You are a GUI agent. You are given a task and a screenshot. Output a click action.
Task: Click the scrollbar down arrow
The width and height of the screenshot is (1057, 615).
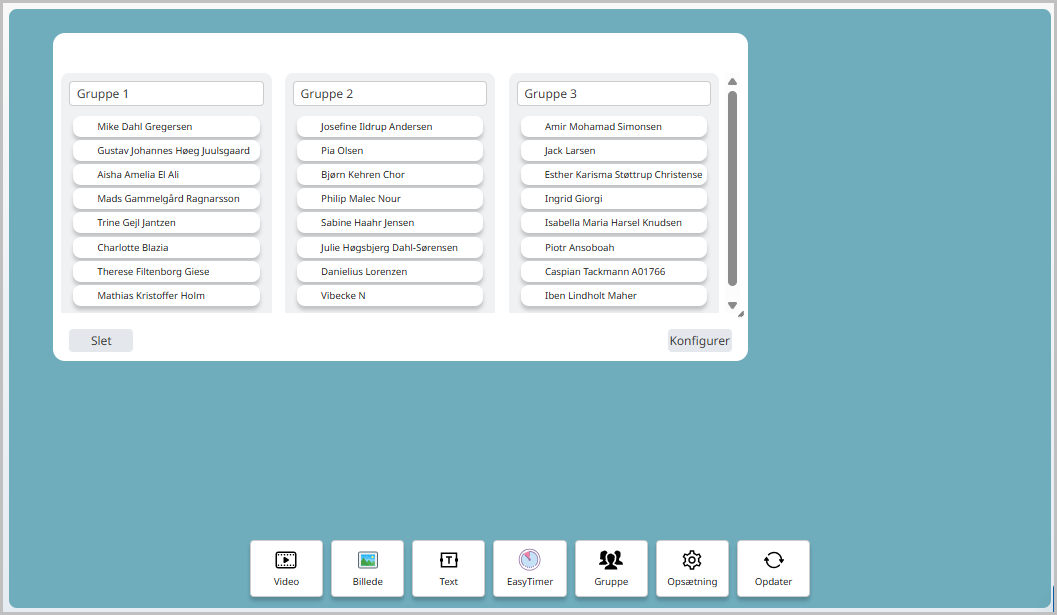point(733,305)
